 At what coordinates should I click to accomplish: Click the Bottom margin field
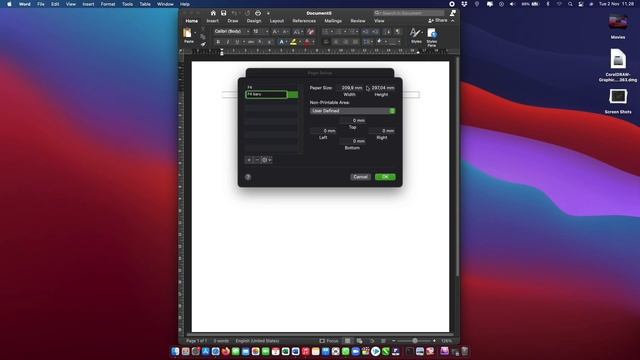(x=353, y=141)
